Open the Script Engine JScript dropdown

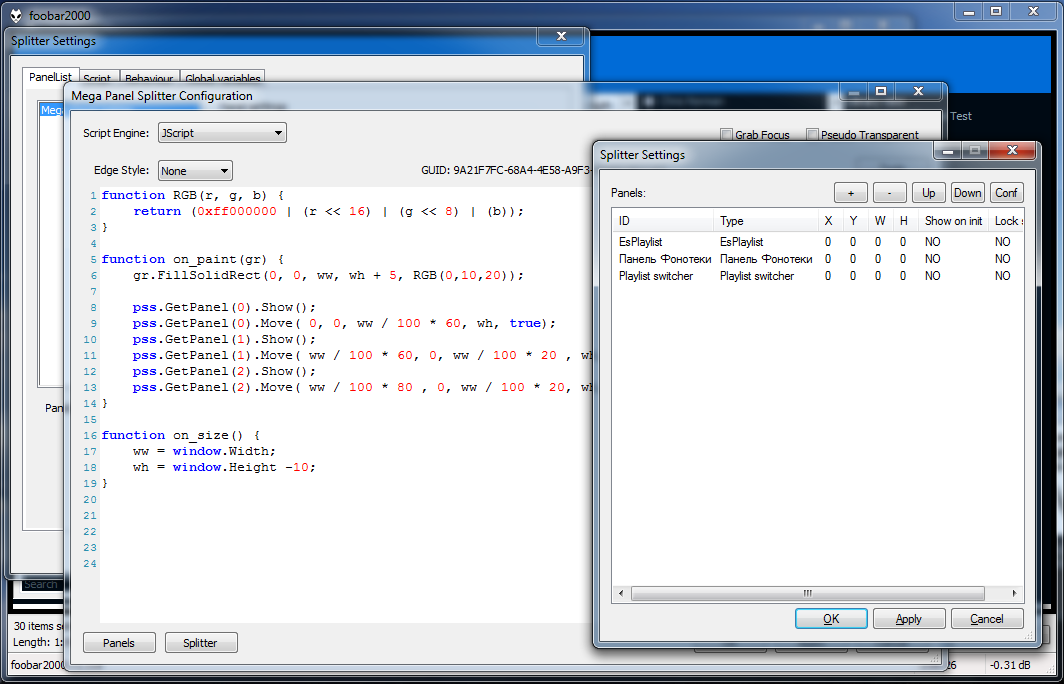(x=222, y=133)
